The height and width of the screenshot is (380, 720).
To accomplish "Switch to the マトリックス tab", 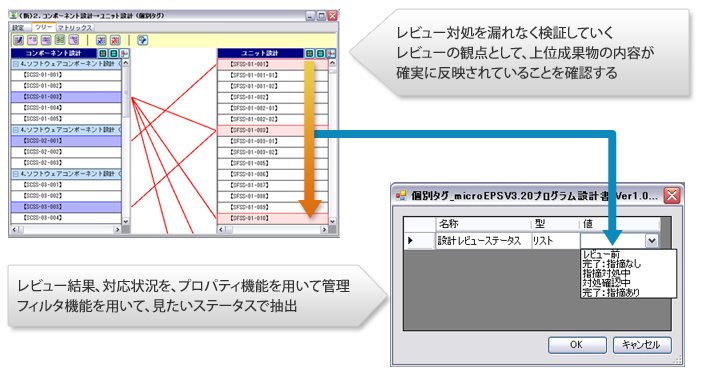I will click(x=75, y=28).
